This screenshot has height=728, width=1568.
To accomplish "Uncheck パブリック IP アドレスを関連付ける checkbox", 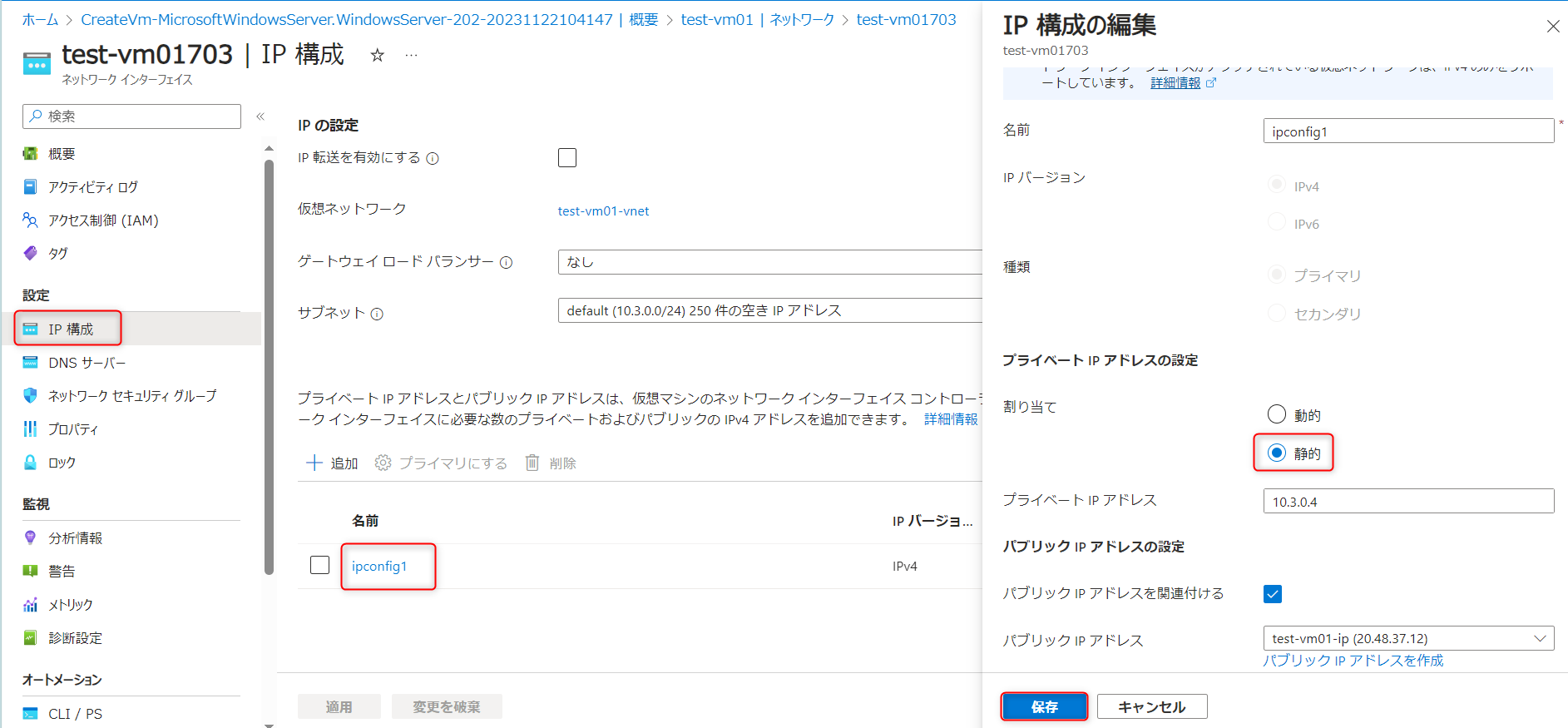I will [1273, 593].
